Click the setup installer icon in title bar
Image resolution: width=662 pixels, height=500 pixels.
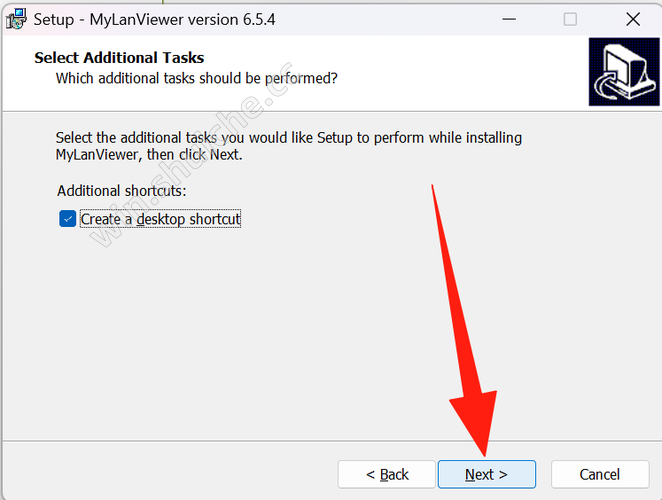point(16,19)
